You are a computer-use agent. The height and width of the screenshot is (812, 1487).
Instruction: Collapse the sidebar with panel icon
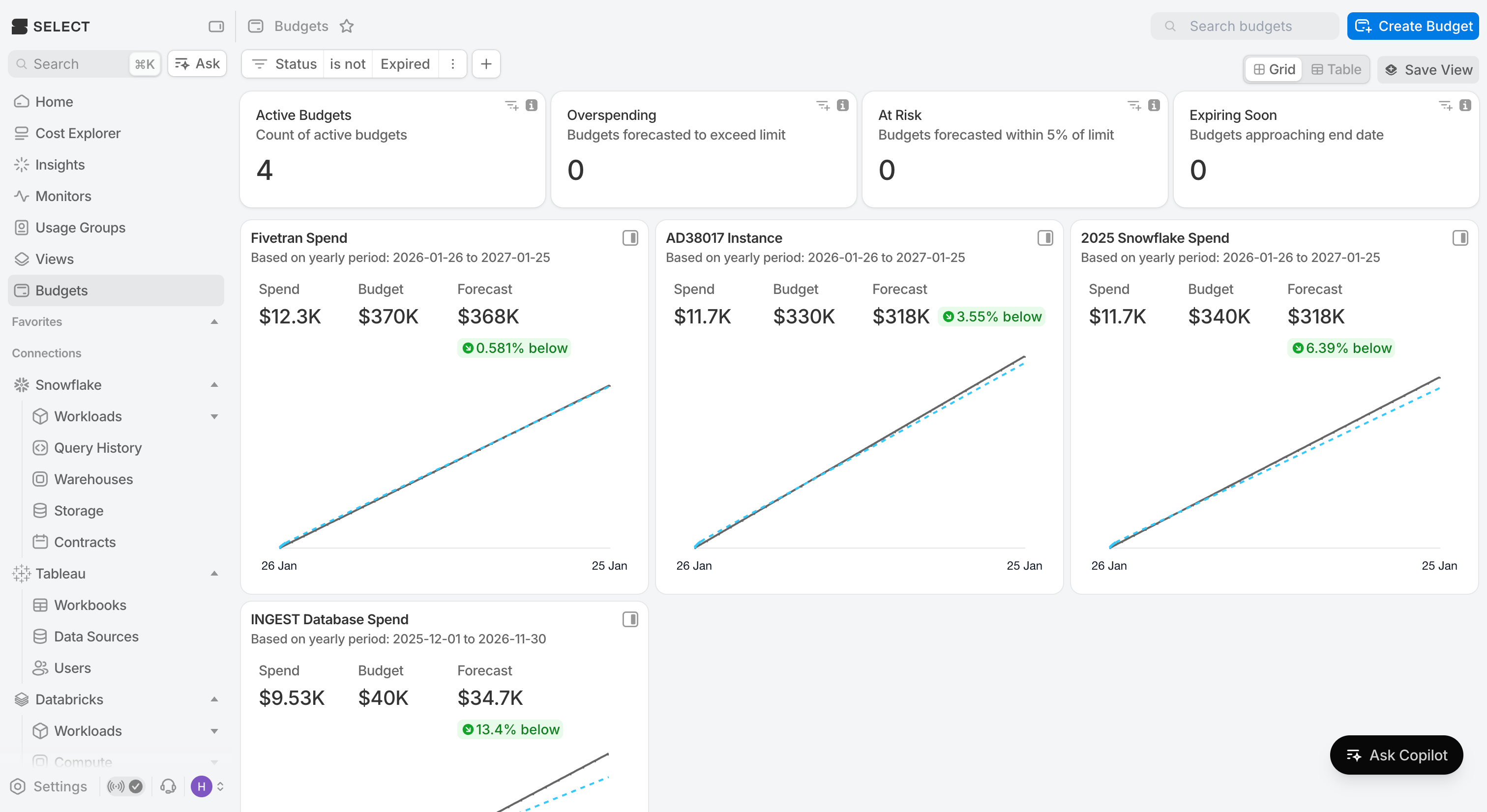tap(216, 26)
